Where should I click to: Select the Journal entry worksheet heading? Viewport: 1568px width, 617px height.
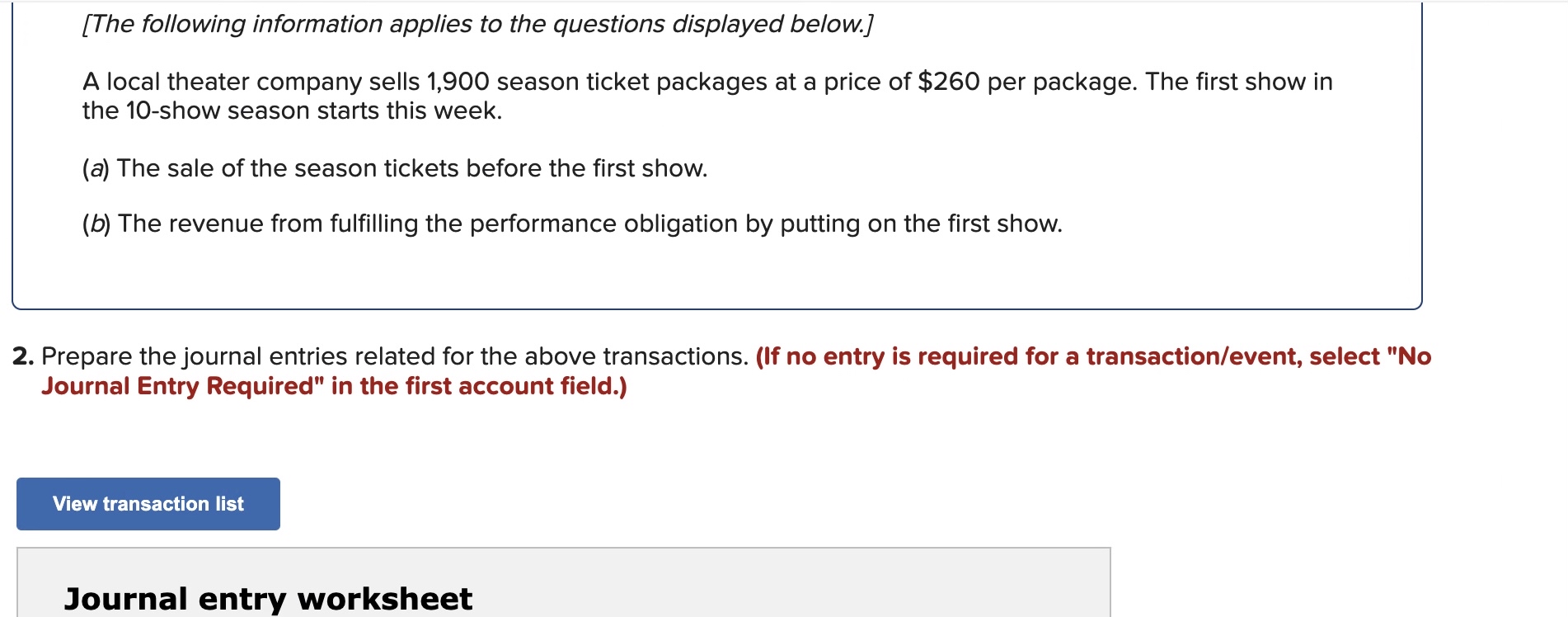269,599
